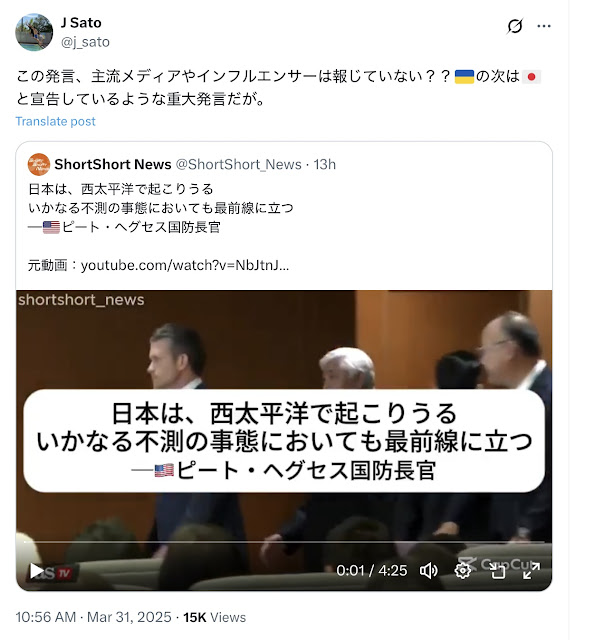
Task: Click the video progress bar
Action: [x=284, y=542]
